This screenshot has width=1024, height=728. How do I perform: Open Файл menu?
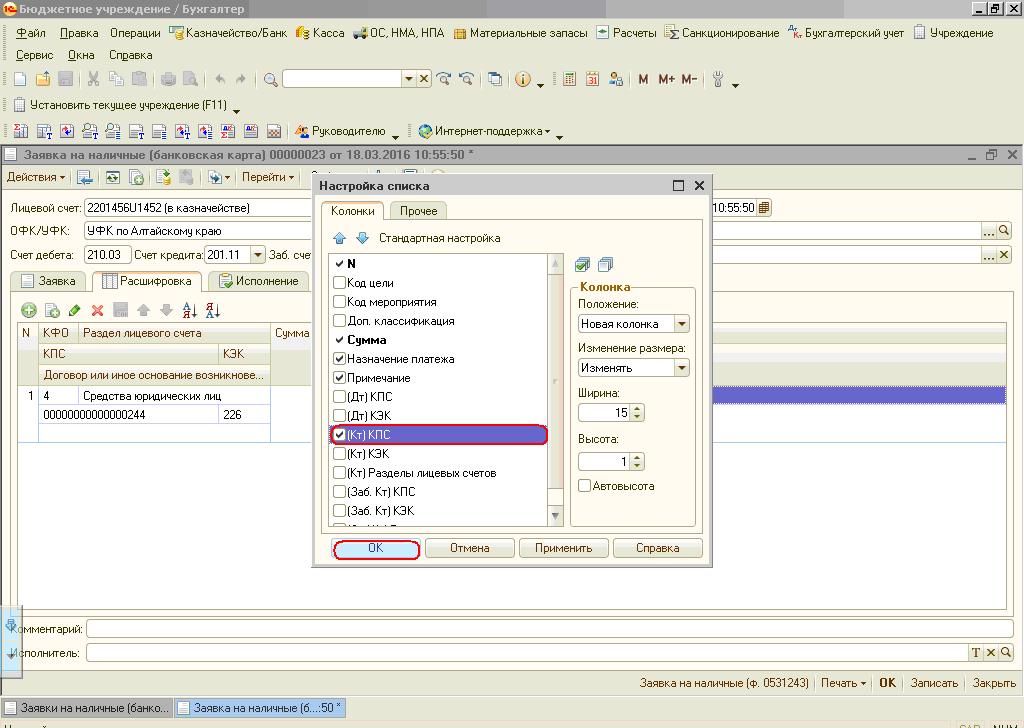(30, 33)
